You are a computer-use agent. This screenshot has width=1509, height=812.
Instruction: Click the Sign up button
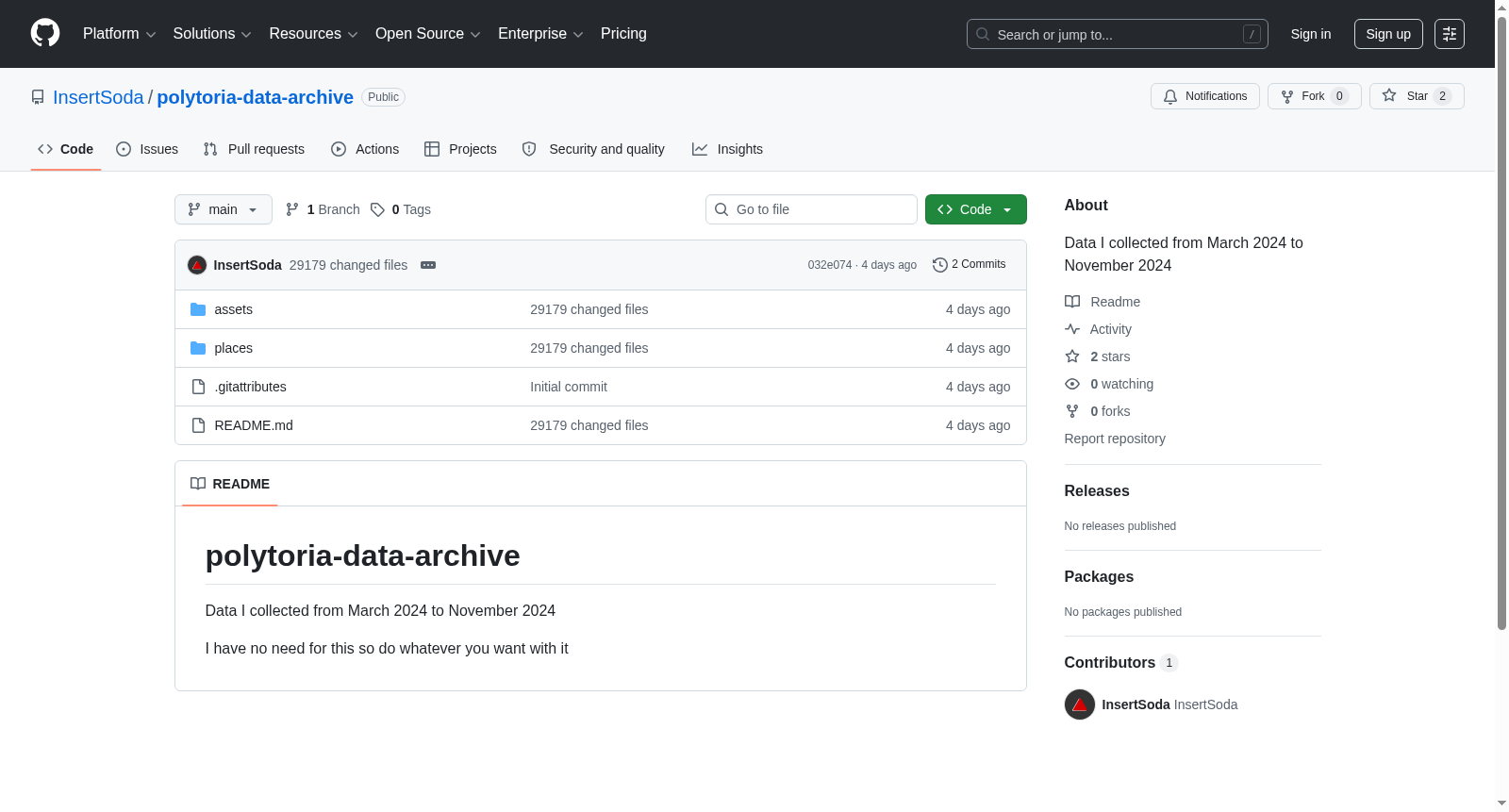[x=1388, y=34]
